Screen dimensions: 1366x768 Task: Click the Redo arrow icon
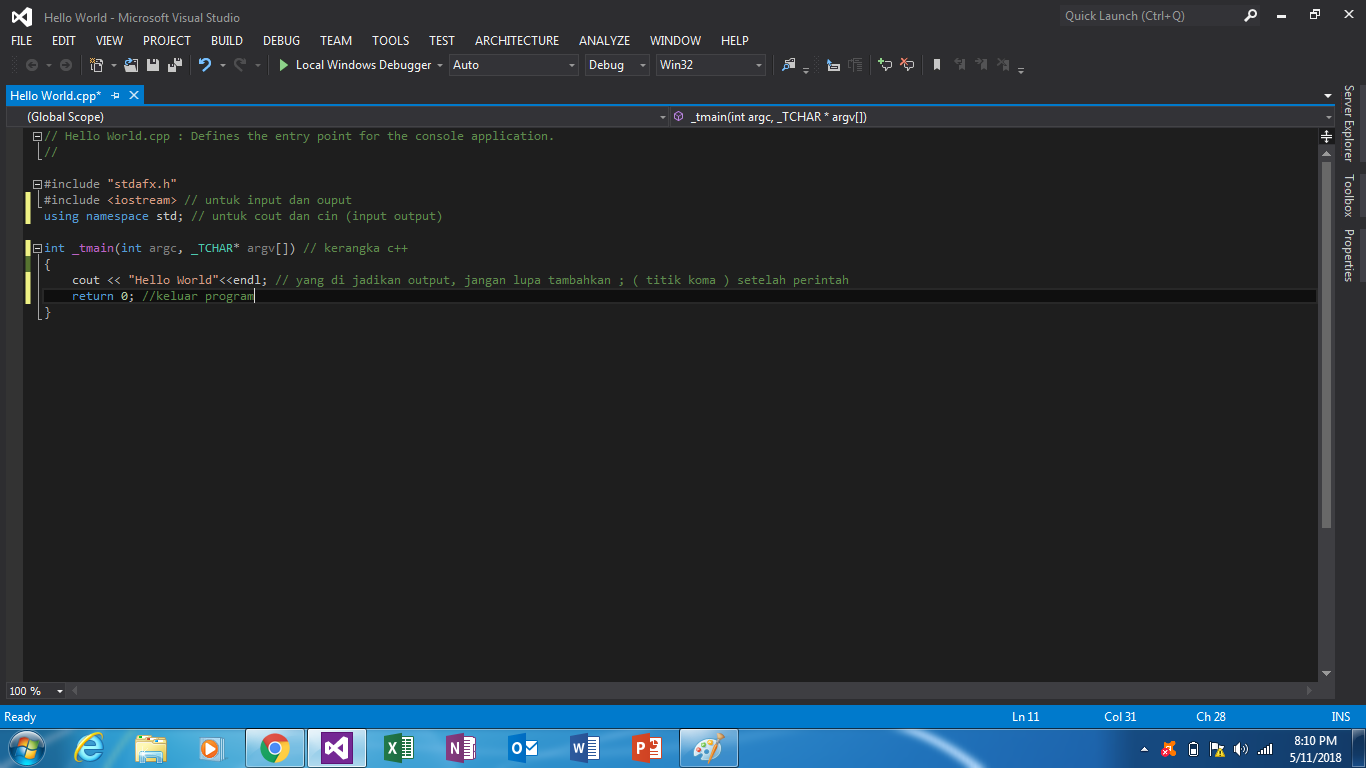pos(240,65)
